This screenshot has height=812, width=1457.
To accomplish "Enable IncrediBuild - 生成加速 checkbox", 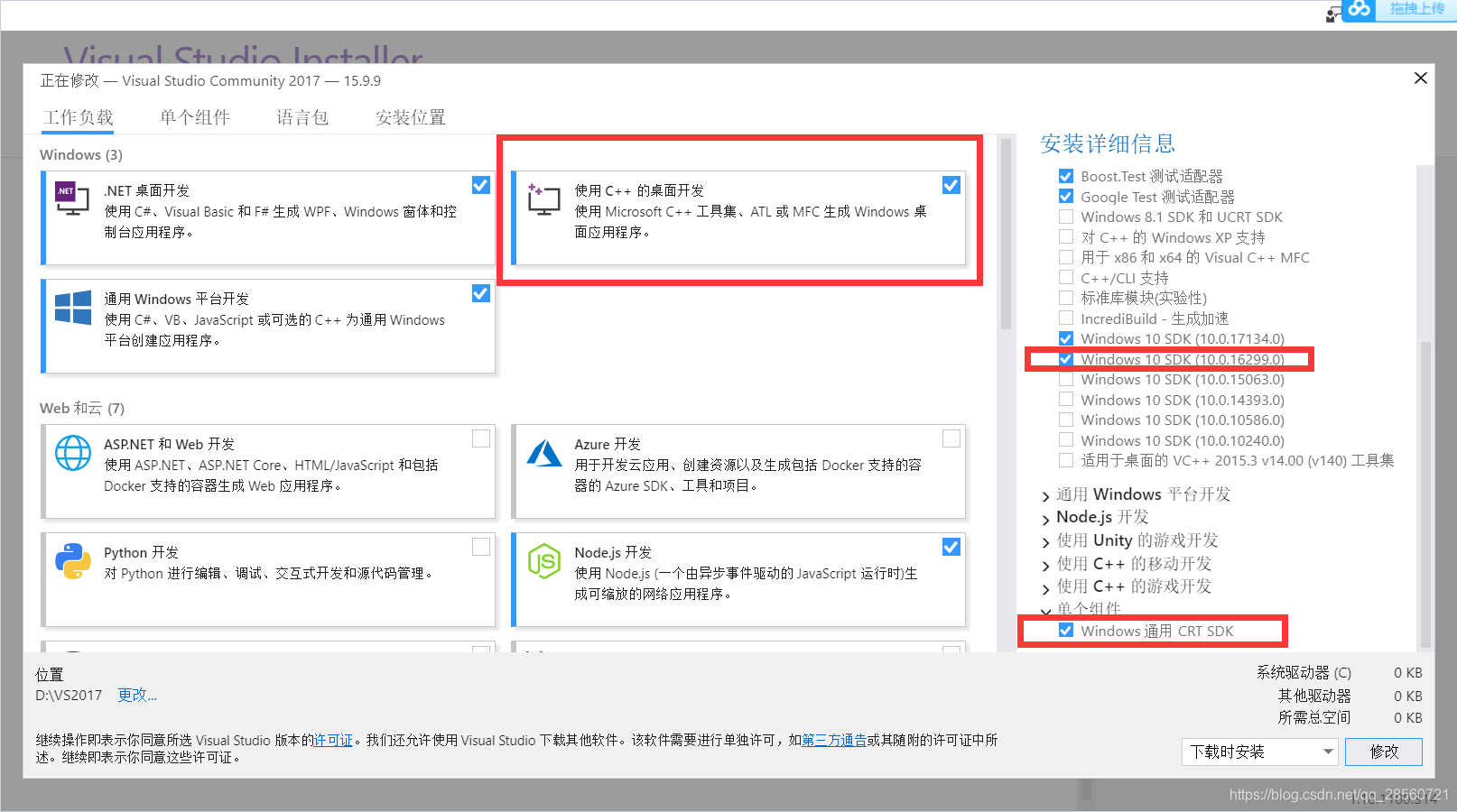I will [x=1066, y=318].
